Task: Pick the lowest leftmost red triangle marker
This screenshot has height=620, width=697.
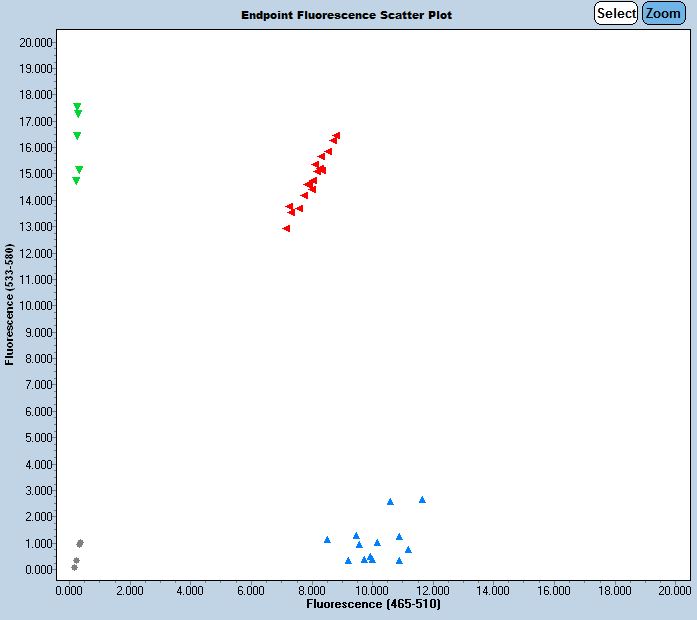Action: (x=286, y=228)
